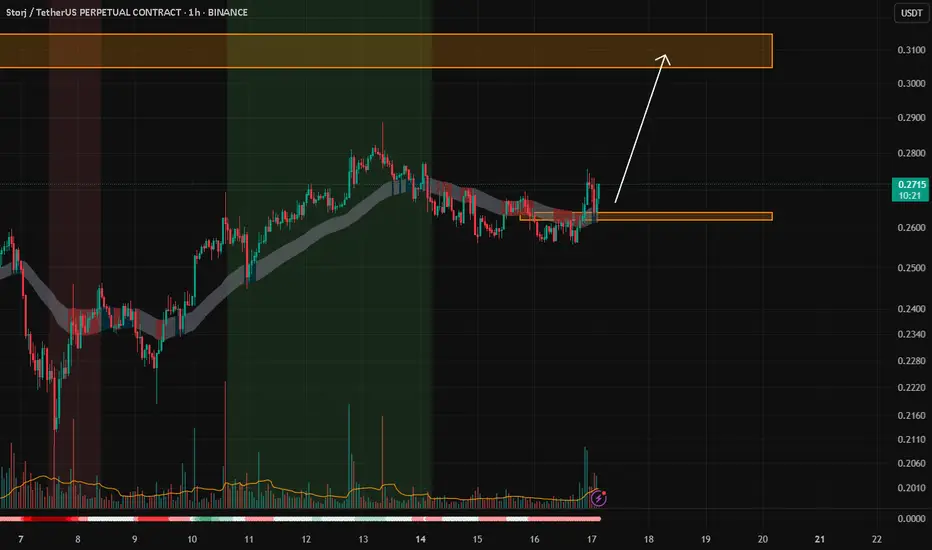Image resolution: width=932 pixels, height=550 pixels.
Task: Click date 18 on time axis
Action: pyautogui.click(x=648, y=539)
